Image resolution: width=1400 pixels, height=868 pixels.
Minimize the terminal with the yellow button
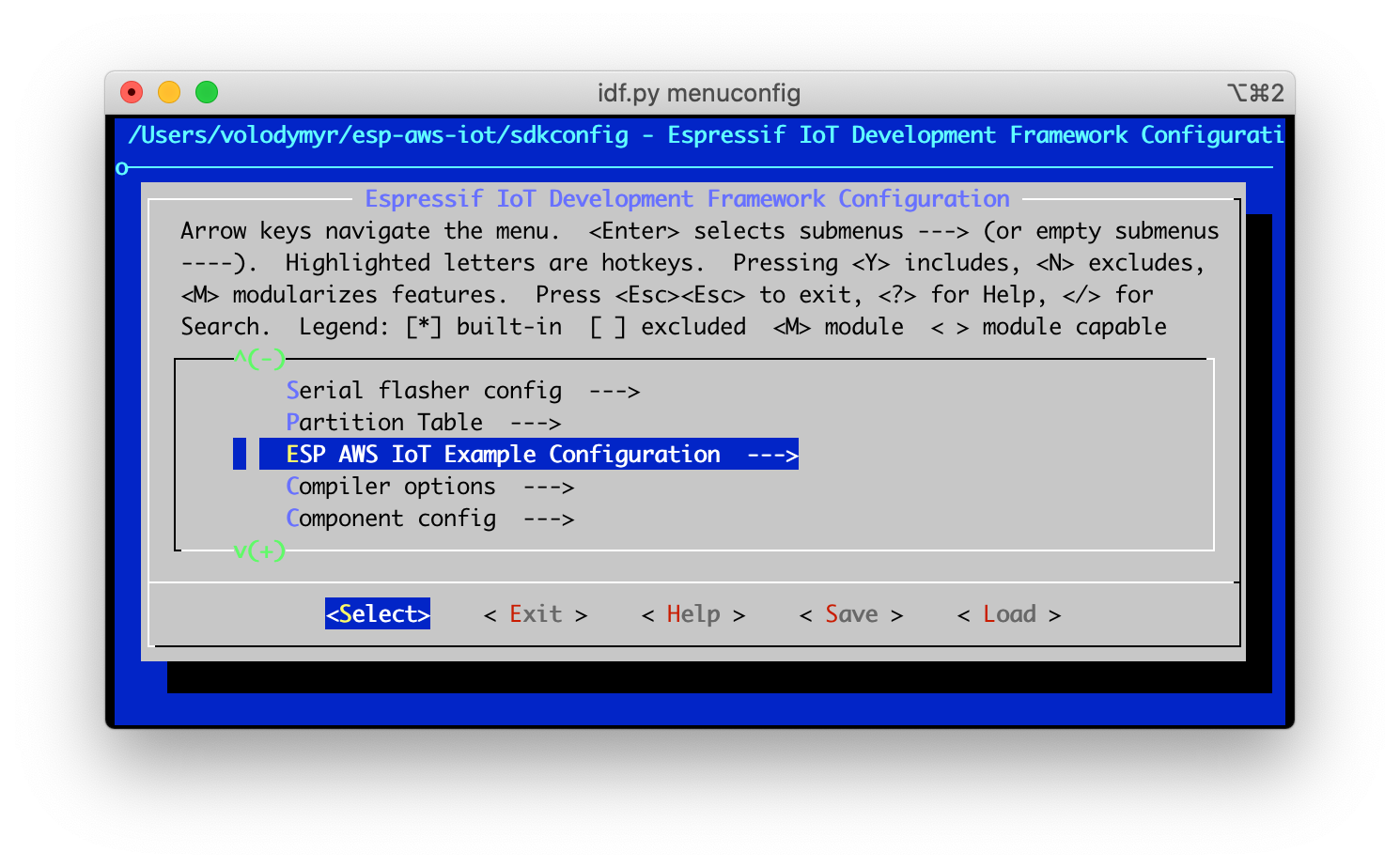click(169, 92)
